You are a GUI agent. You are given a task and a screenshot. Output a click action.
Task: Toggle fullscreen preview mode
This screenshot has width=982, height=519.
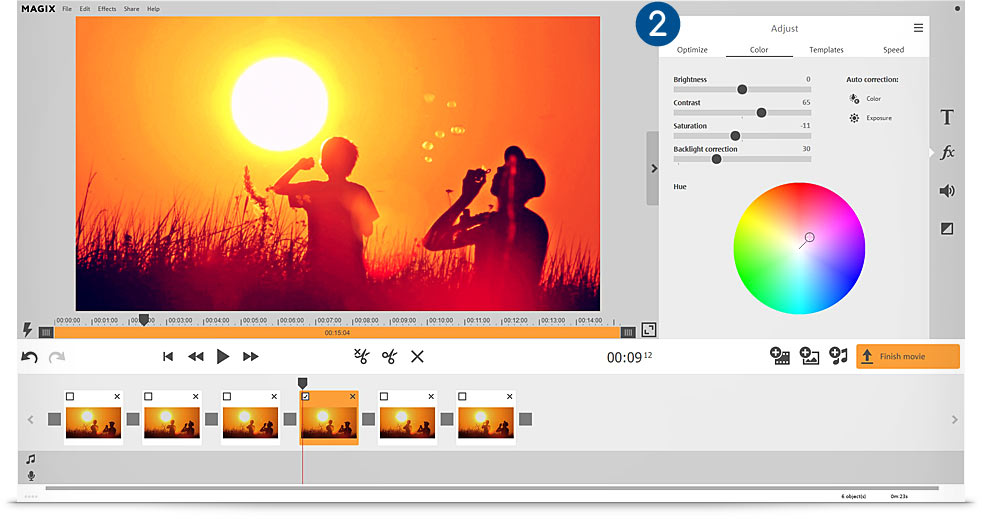pyautogui.click(x=649, y=330)
